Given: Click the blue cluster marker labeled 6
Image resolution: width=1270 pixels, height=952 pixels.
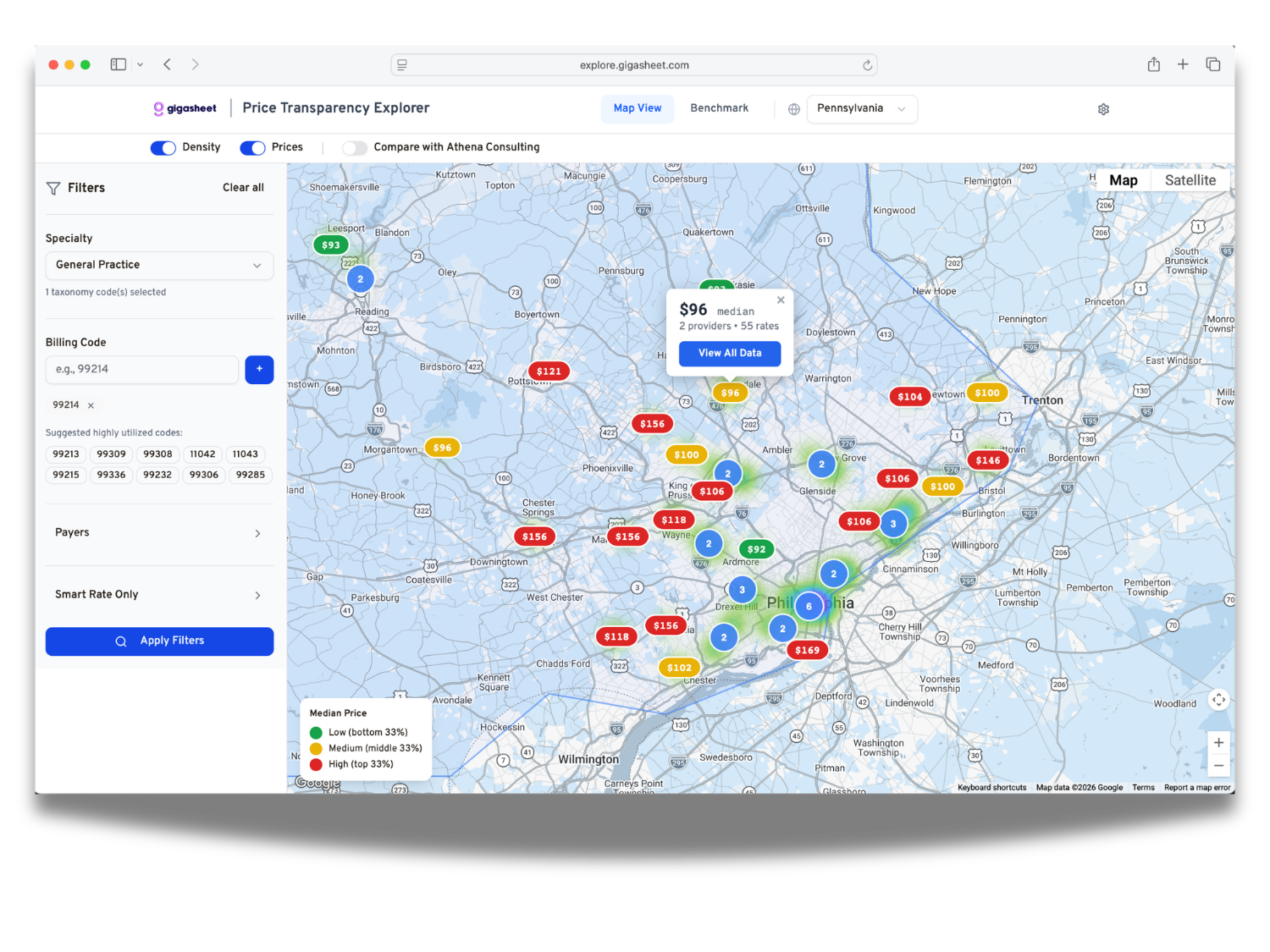Looking at the screenshot, I should (809, 606).
